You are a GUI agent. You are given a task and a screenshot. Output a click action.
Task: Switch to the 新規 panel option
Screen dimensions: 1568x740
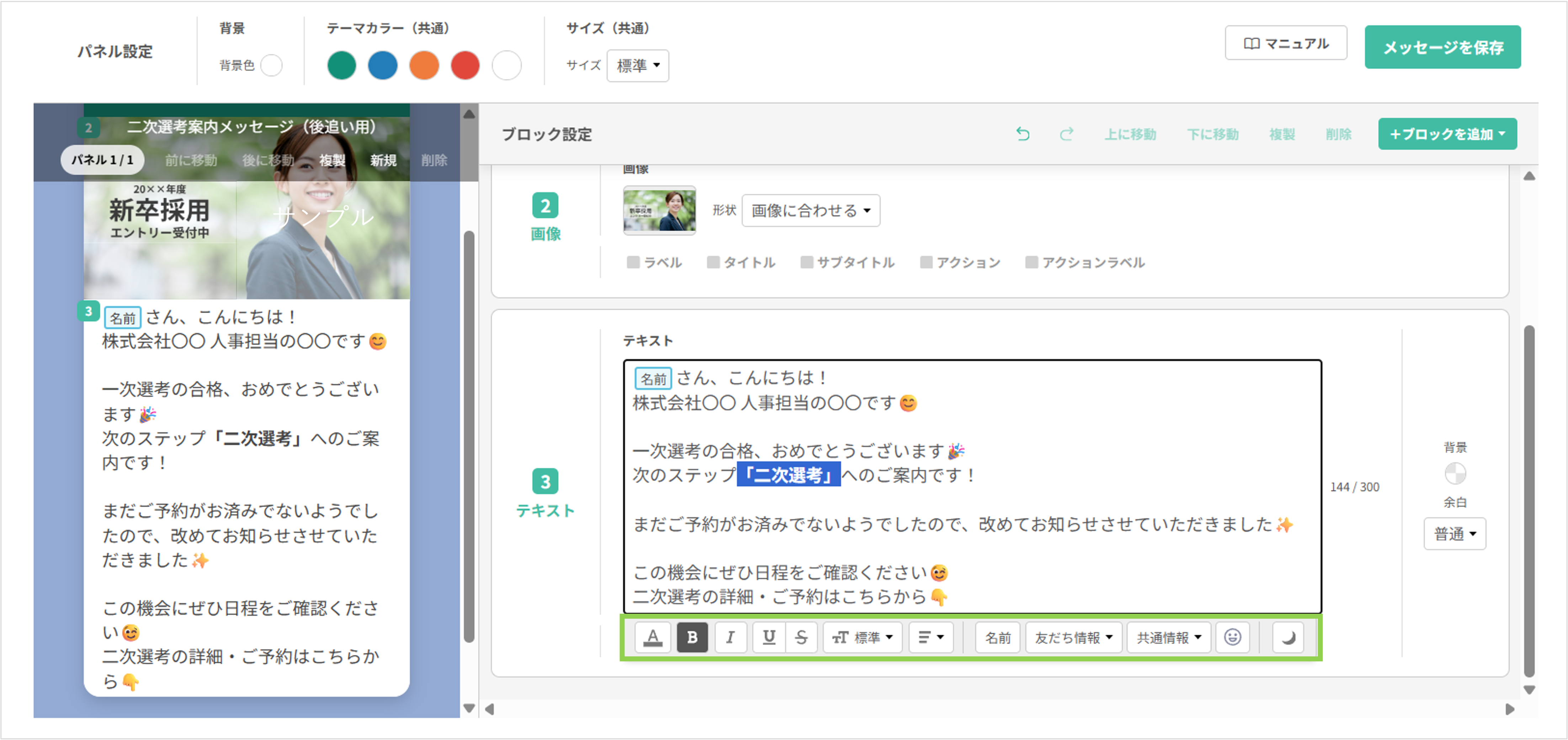[383, 160]
